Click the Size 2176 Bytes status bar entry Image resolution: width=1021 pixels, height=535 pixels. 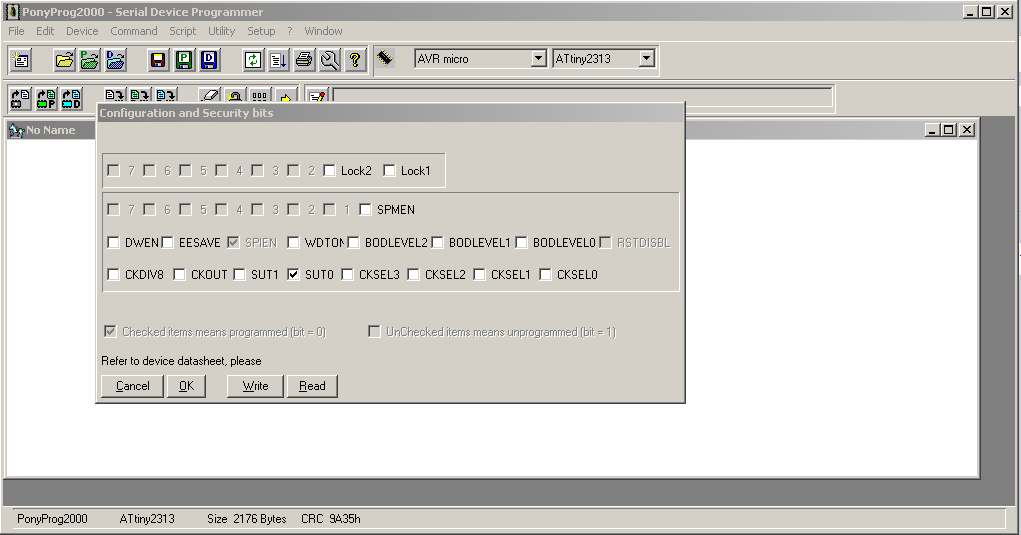pyautogui.click(x=247, y=519)
